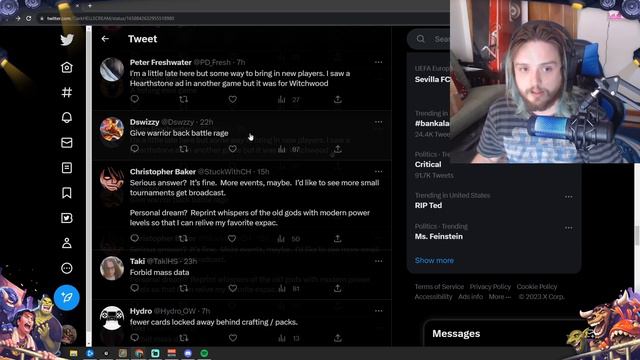The width and height of the screenshot is (640, 360).
Task: Open Cookie Policy link
Action: (537, 287)
